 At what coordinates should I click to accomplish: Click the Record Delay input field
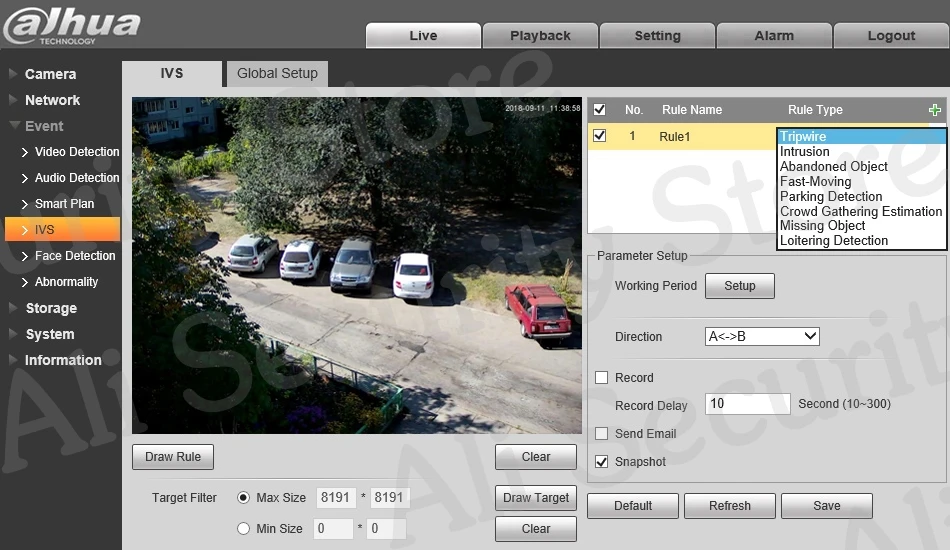[748, 403]
